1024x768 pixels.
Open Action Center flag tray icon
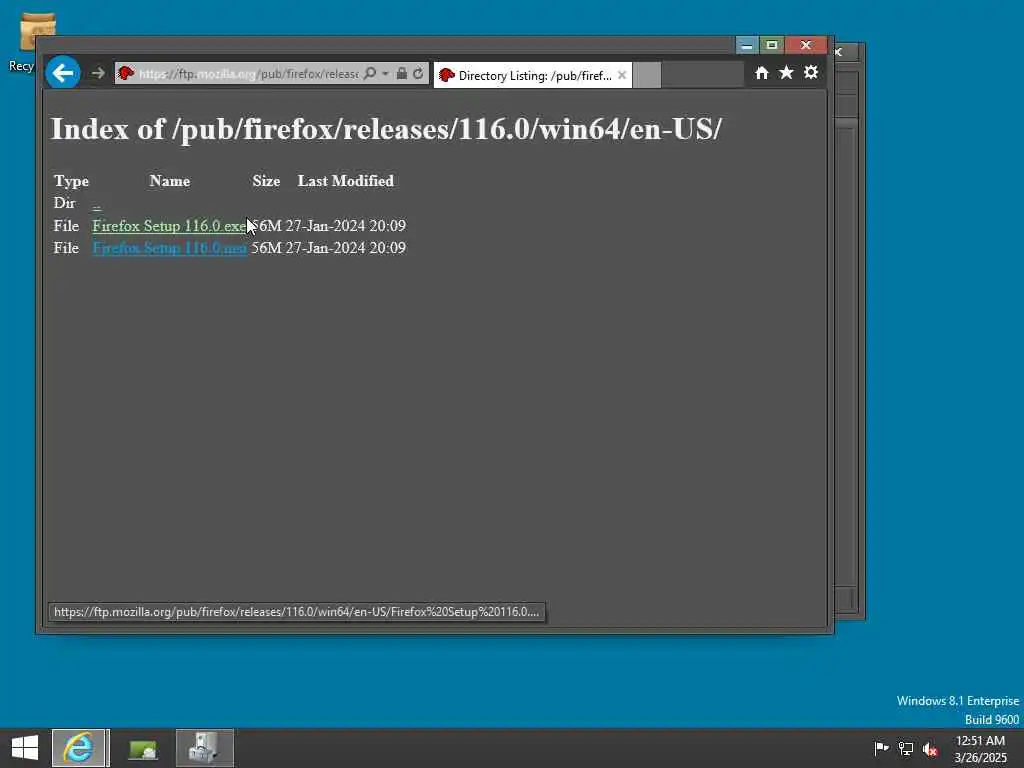point(881,748)
